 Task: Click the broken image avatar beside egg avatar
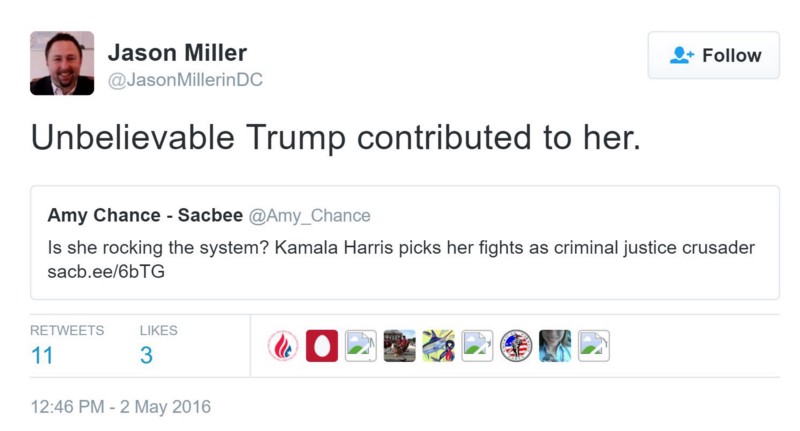pos(360,346)
